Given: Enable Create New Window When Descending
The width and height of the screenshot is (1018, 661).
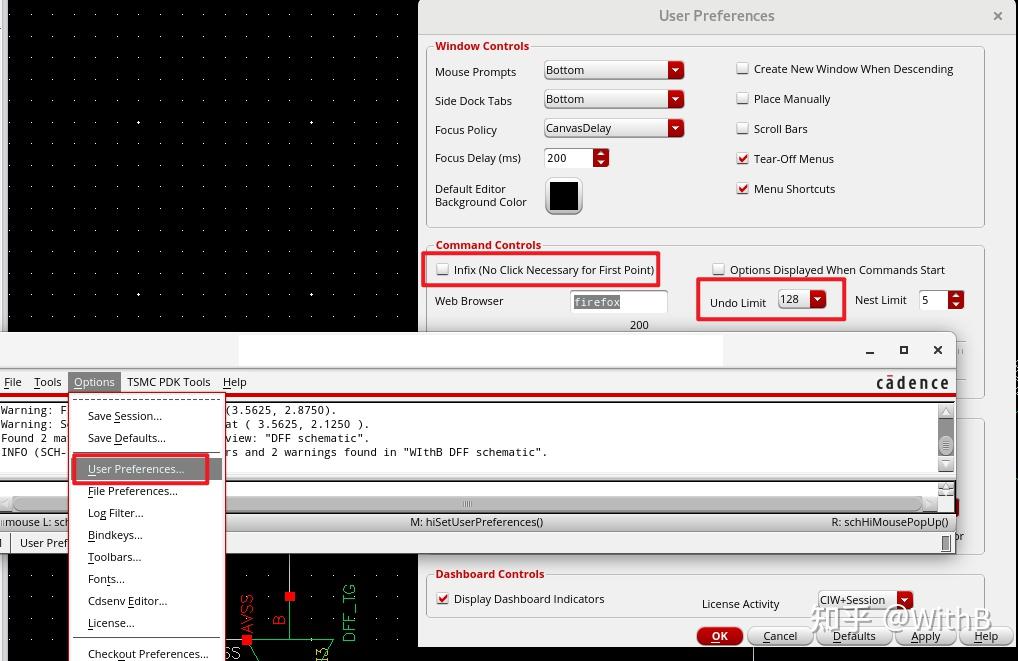Looking at the screenshot, I should click(743, 68).
